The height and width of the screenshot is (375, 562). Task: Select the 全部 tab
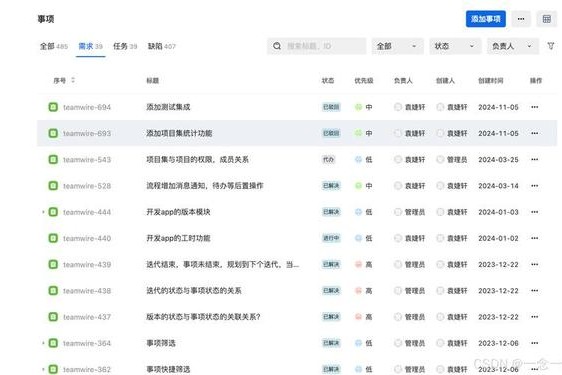pos(53,46)
